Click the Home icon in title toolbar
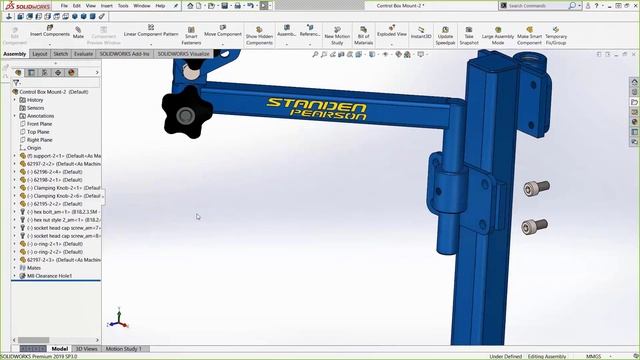Screen dimensions: 640x360 pyautogui.click(x=190, y=6)
